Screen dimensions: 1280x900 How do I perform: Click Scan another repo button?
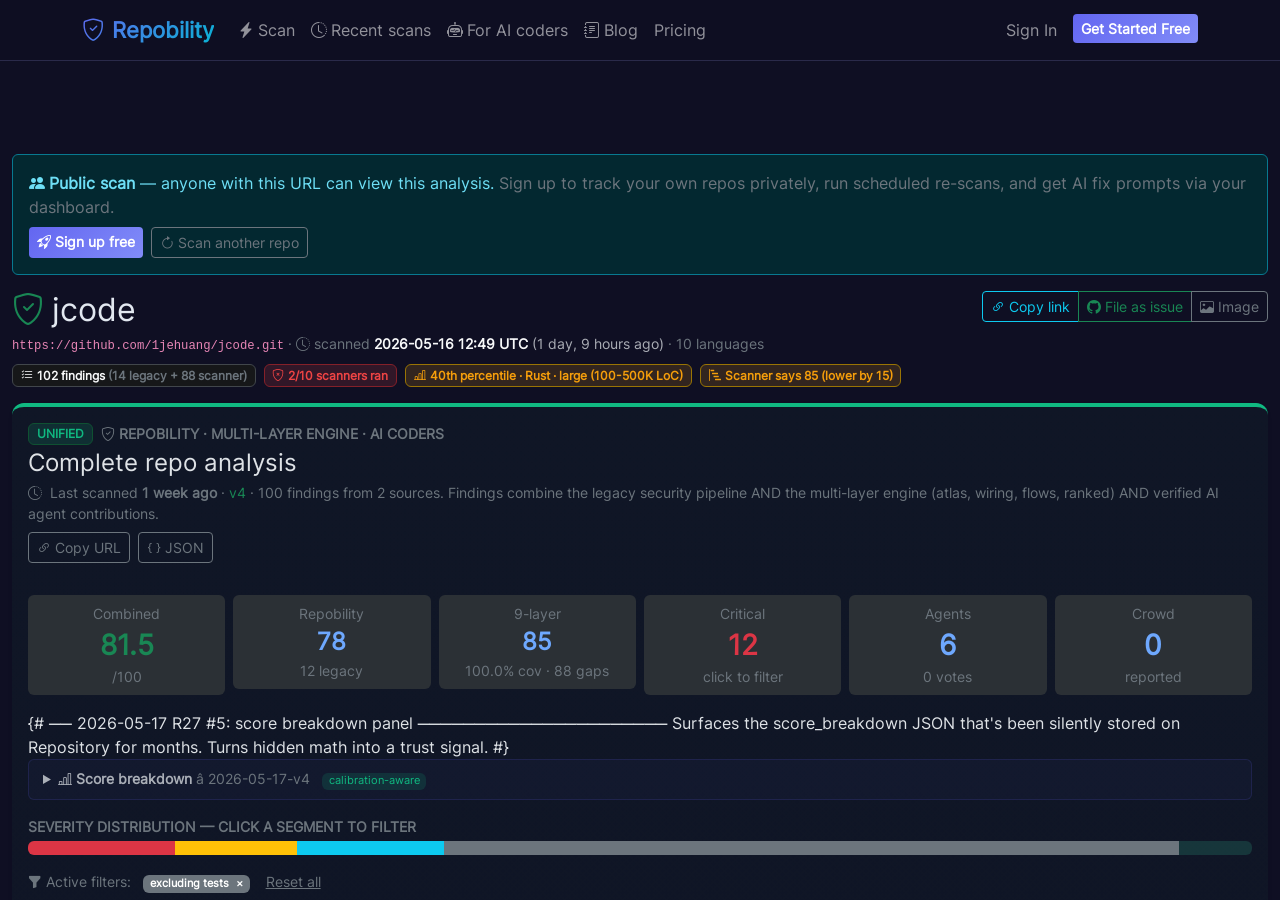pyautogui.click(x=229, y=242)
